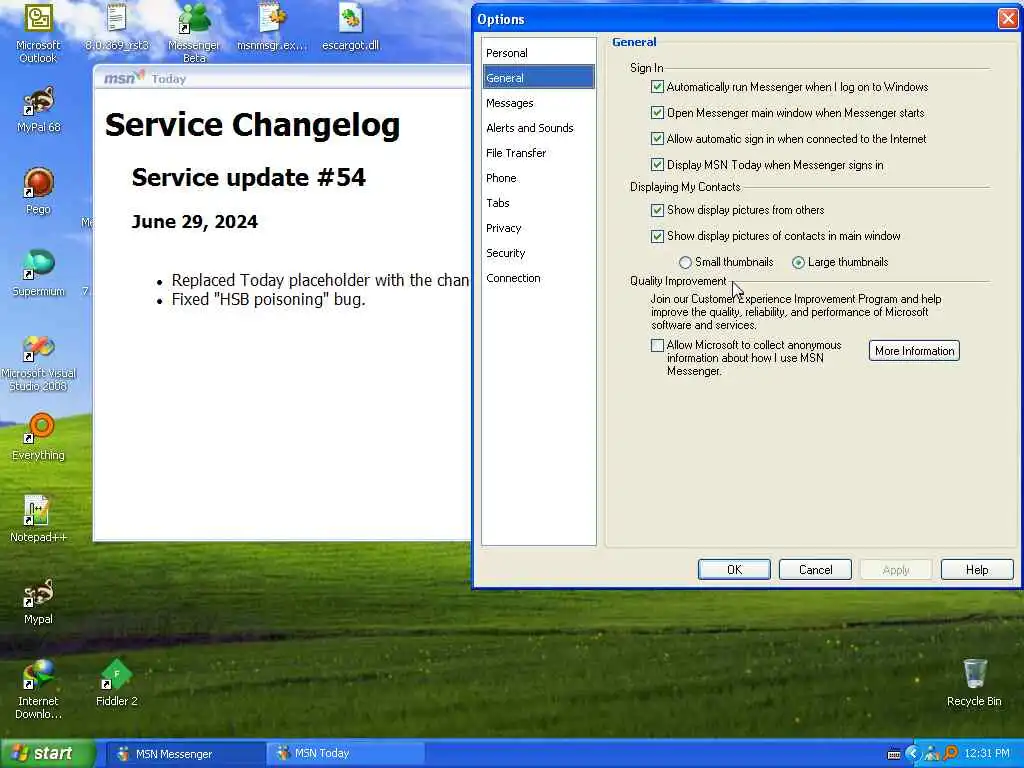Click the Service Changelog heading

point(252,125)
